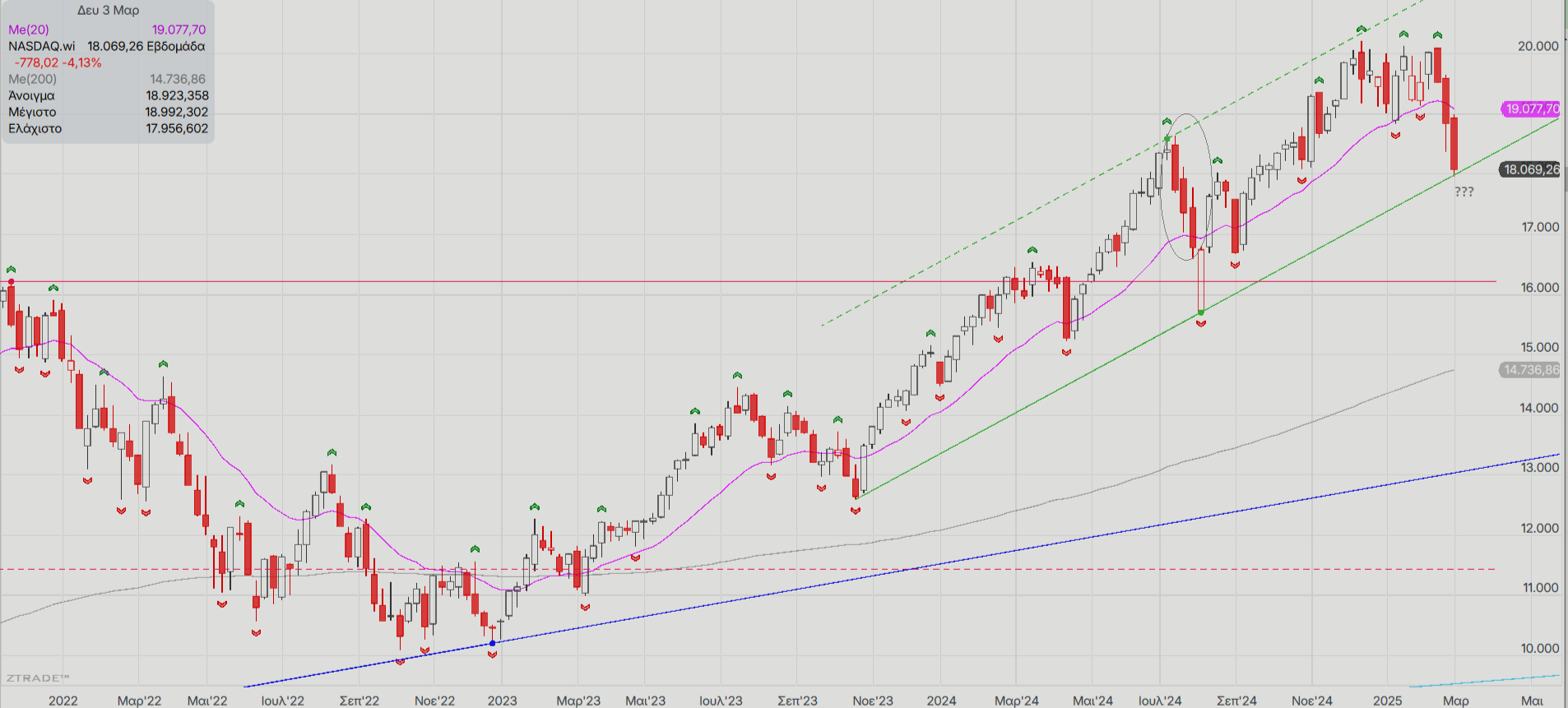Click the grey 14.736,86 moving average tag
This screenshot has width=1568, height=708.
click(x=1529, y=370)
